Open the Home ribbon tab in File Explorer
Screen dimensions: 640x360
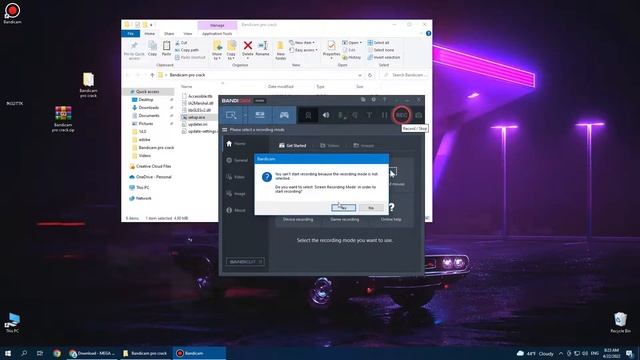click(150, 33)
